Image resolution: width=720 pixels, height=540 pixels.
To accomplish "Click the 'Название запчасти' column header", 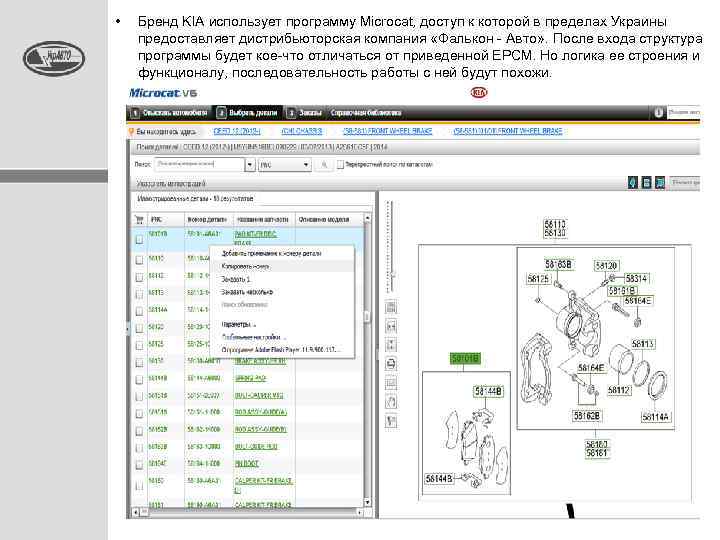I will coord(263,219).
